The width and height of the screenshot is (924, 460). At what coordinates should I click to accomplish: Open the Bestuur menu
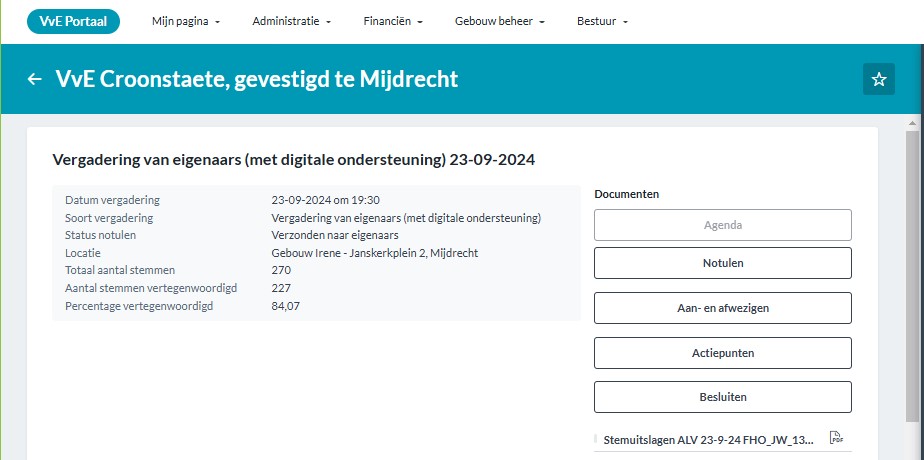click(602, 22)
